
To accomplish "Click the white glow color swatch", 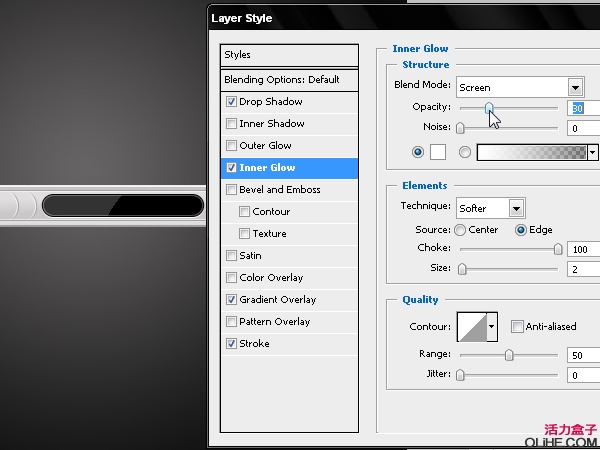I will [438, 152].
